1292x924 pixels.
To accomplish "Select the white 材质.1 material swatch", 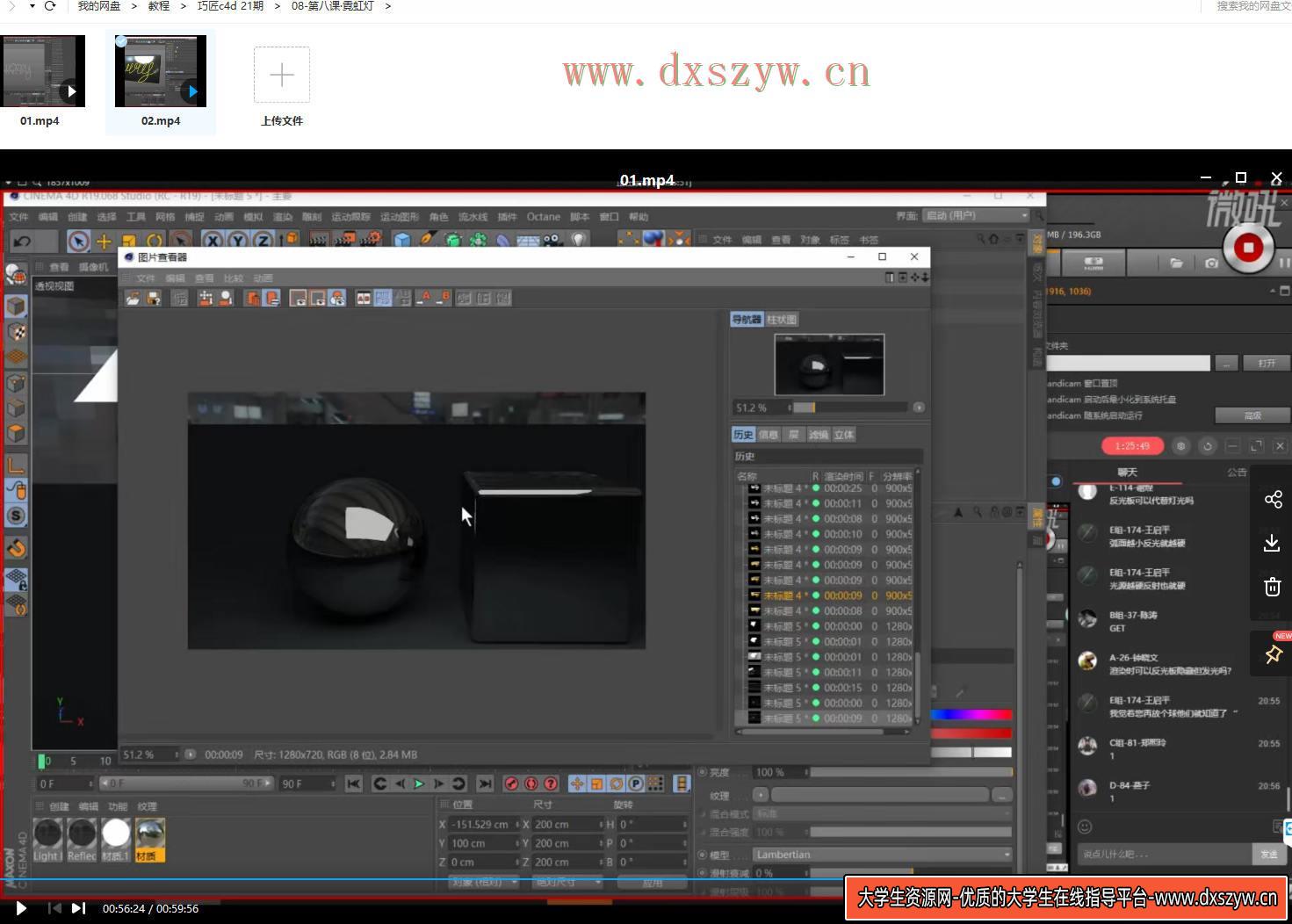I will [116, 840].
